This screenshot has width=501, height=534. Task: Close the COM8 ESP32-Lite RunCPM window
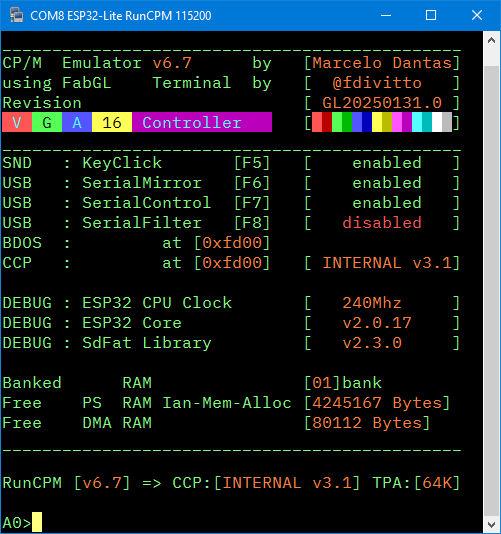pos(477,15)
